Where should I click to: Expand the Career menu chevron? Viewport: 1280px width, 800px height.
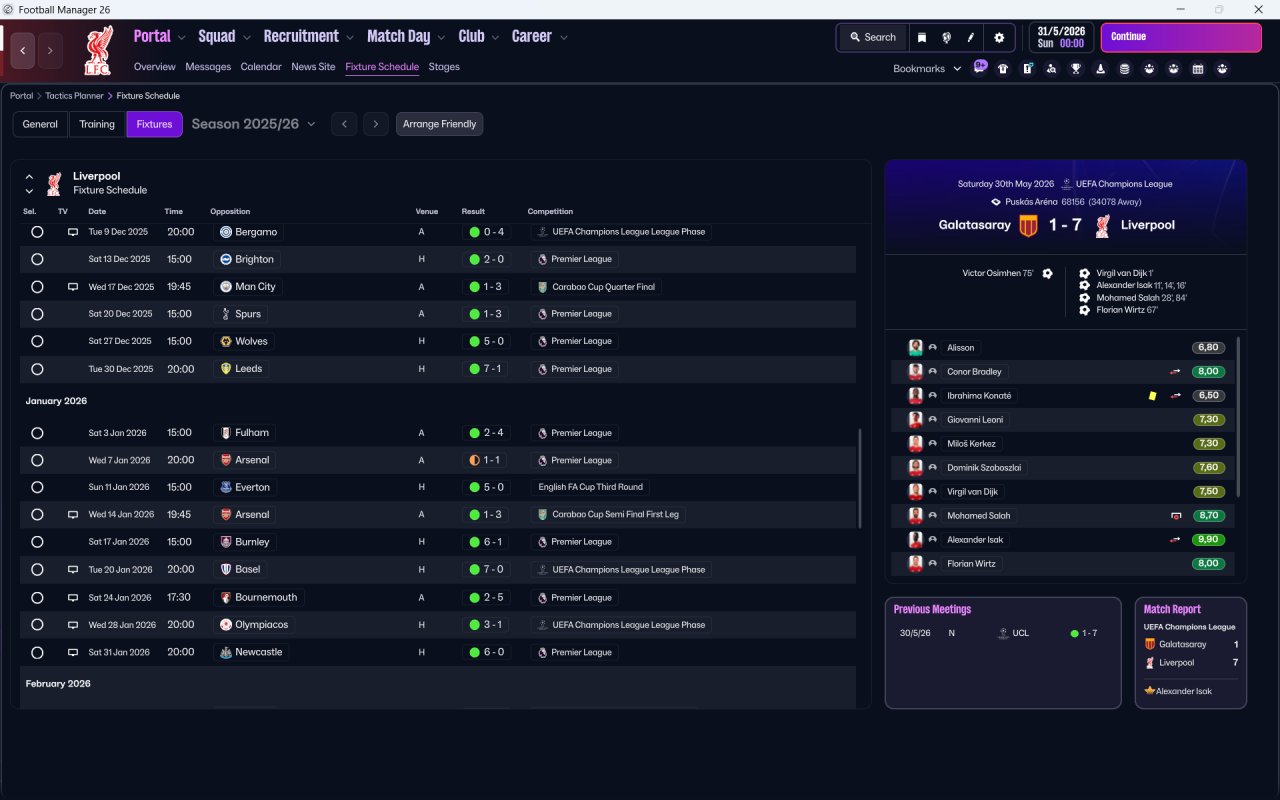point(563,37)
